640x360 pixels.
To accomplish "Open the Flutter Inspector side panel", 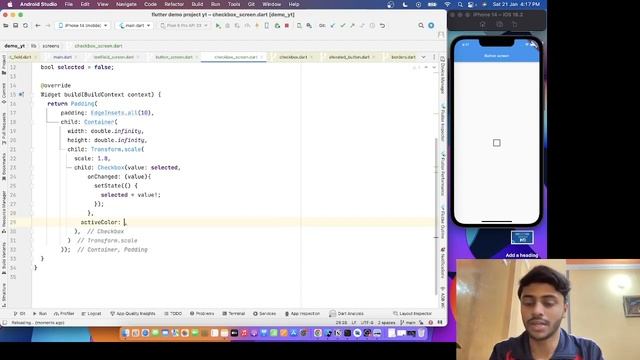I will click(442, 122).
